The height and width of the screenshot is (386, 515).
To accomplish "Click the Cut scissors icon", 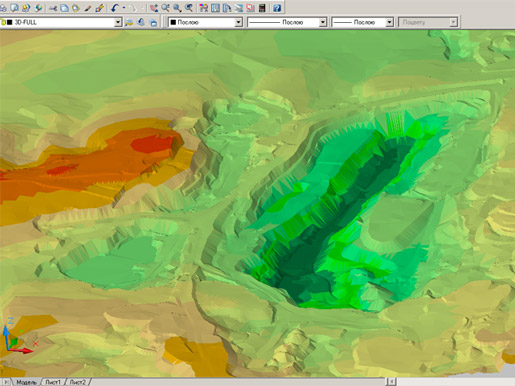I will click(53, 8).
